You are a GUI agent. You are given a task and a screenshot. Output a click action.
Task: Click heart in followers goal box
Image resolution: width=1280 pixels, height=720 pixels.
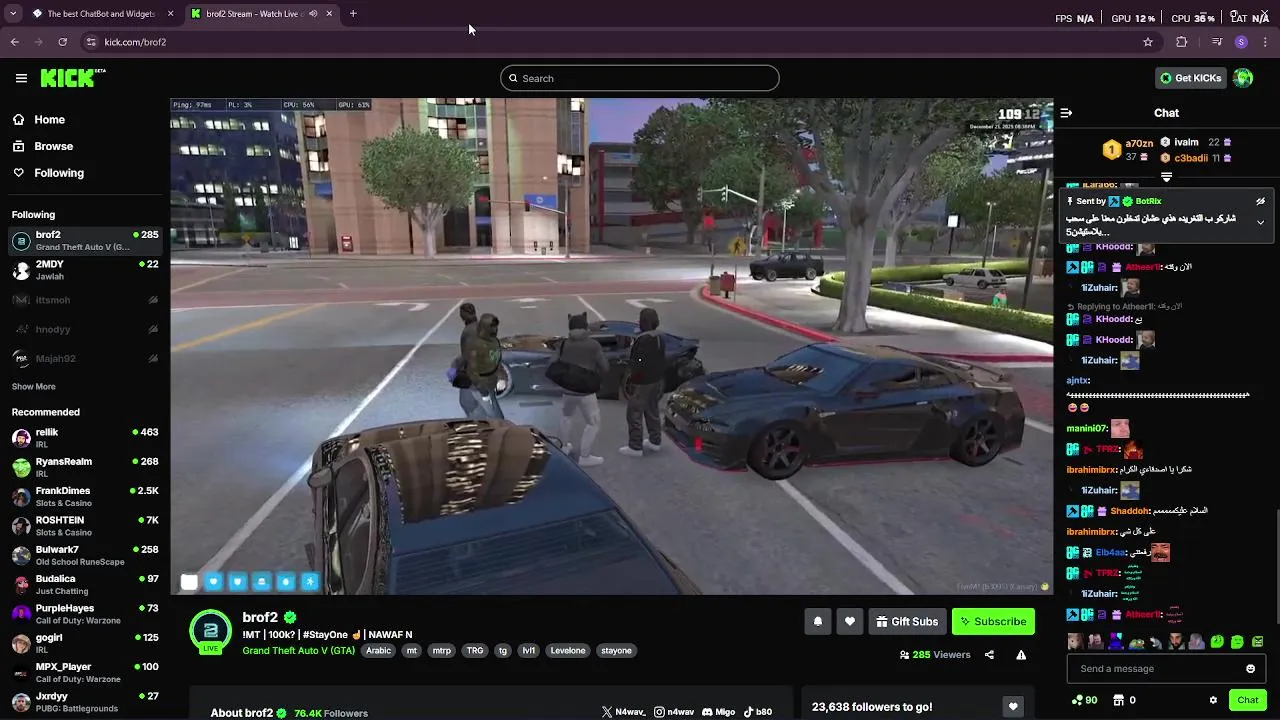1013,707
